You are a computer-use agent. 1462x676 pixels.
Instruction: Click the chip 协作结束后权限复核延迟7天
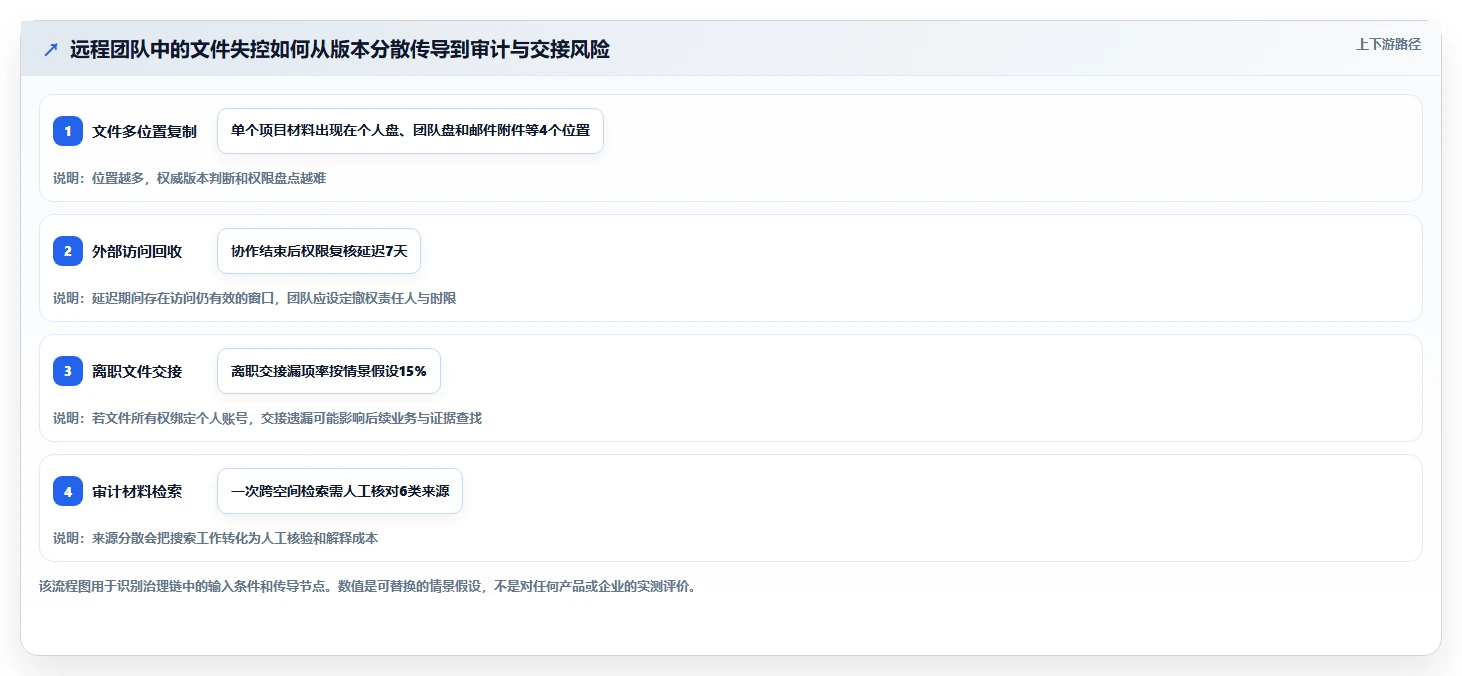319,251
